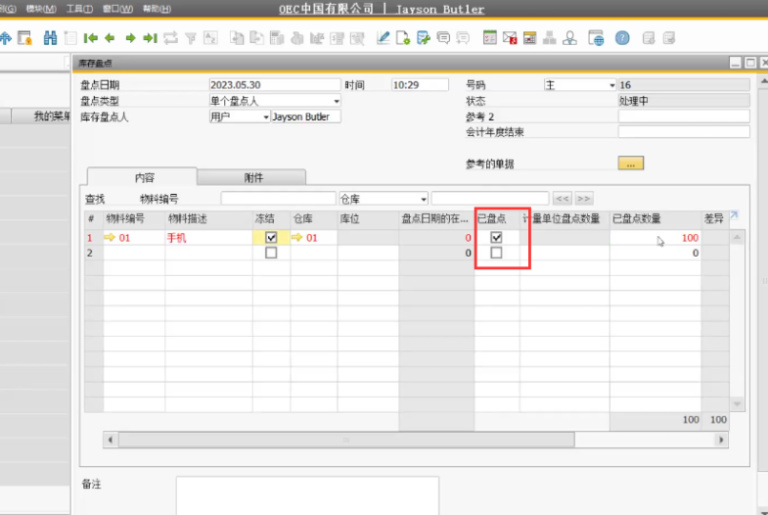This screenshot has height=515, width=768.
Task: Click the >> search next button
Action: pyautogui.click(x=583, y=198)
